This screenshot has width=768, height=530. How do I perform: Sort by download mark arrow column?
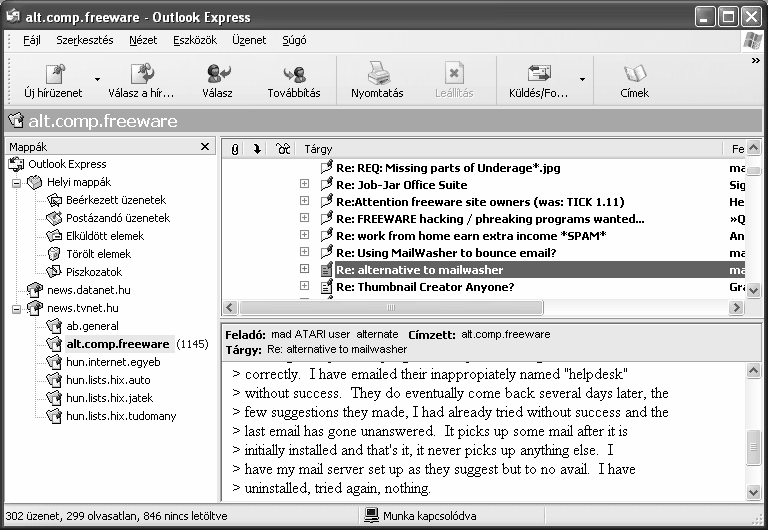point(257,149)
